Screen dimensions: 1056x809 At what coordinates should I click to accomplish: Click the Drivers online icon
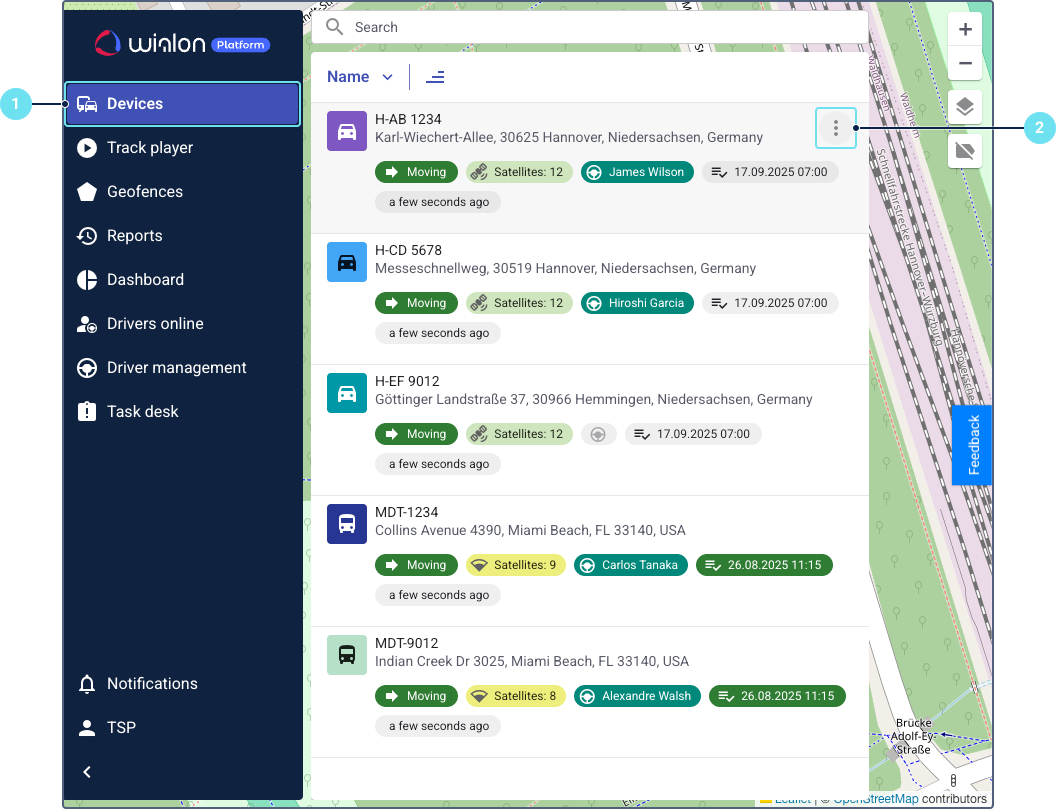[87, 324]
